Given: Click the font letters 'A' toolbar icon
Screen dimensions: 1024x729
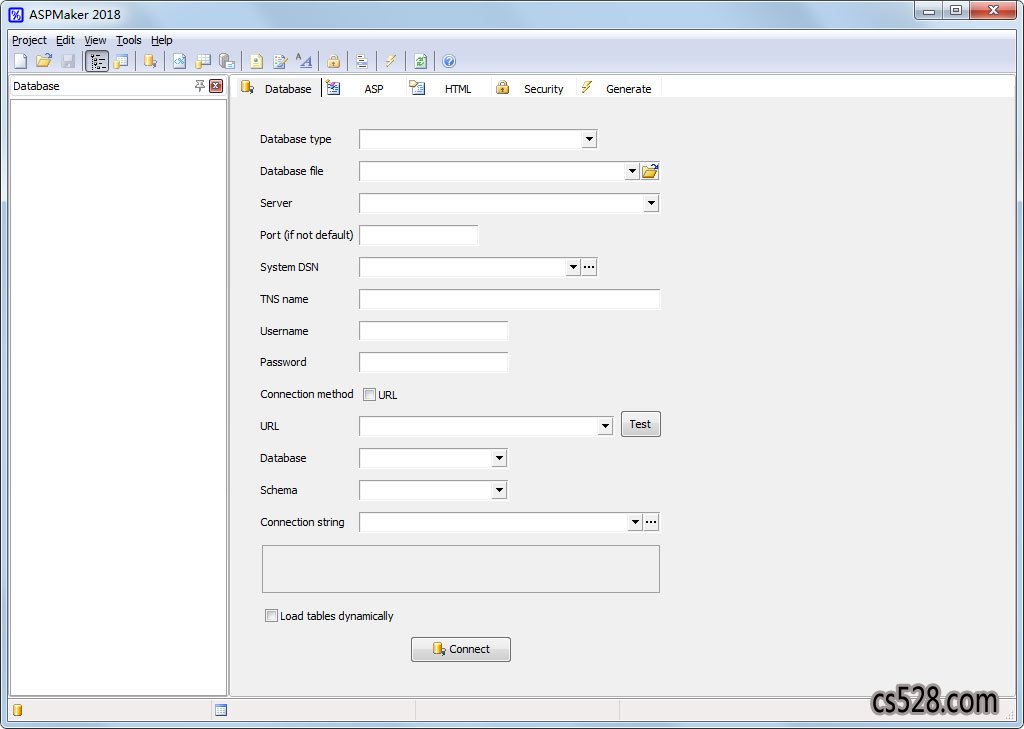Looking at the screenshot, I should (x=304, y=61).
